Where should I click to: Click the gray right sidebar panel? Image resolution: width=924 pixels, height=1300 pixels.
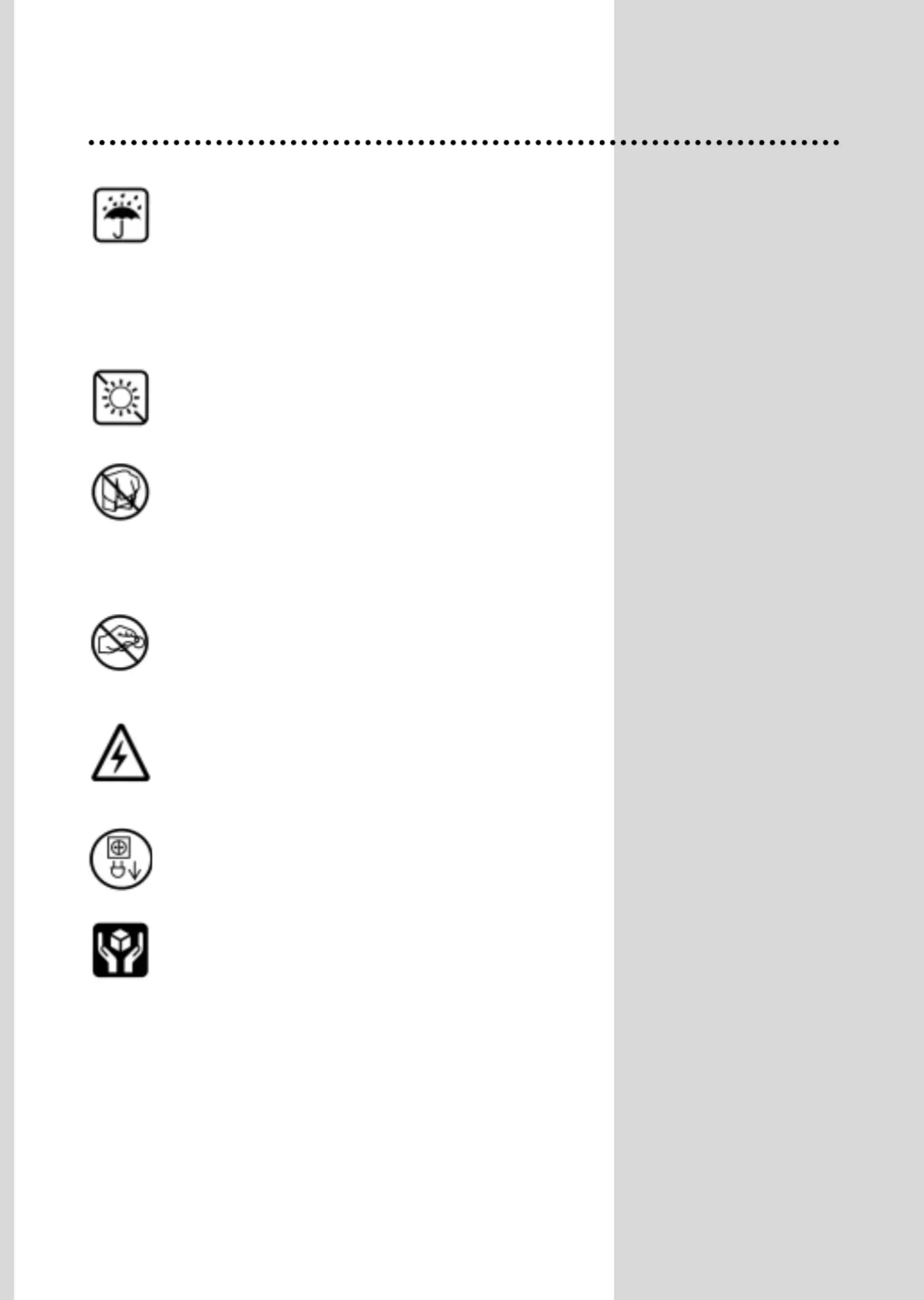point(769,728)
